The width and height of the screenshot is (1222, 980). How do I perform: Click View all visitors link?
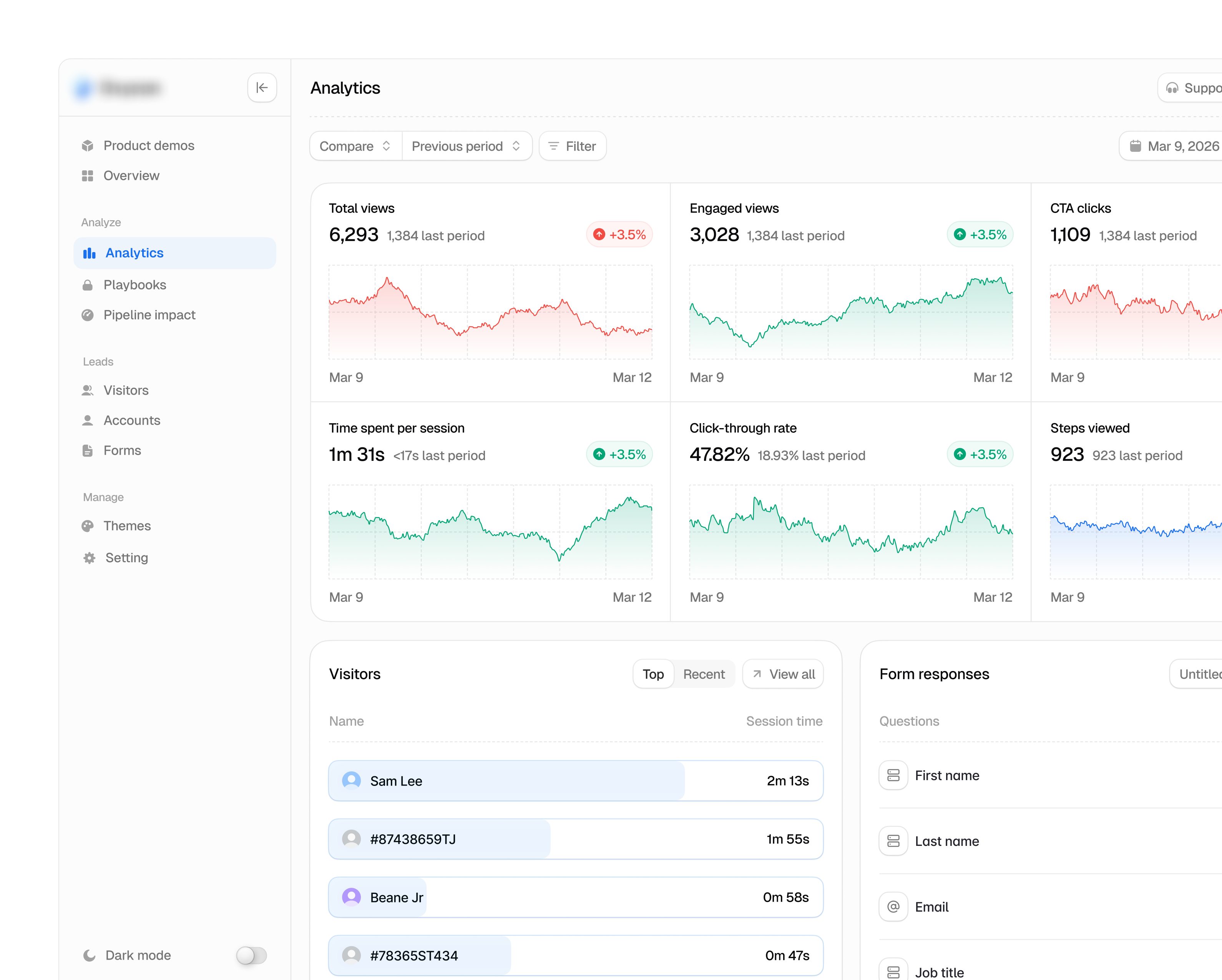[x=783, y=674]
